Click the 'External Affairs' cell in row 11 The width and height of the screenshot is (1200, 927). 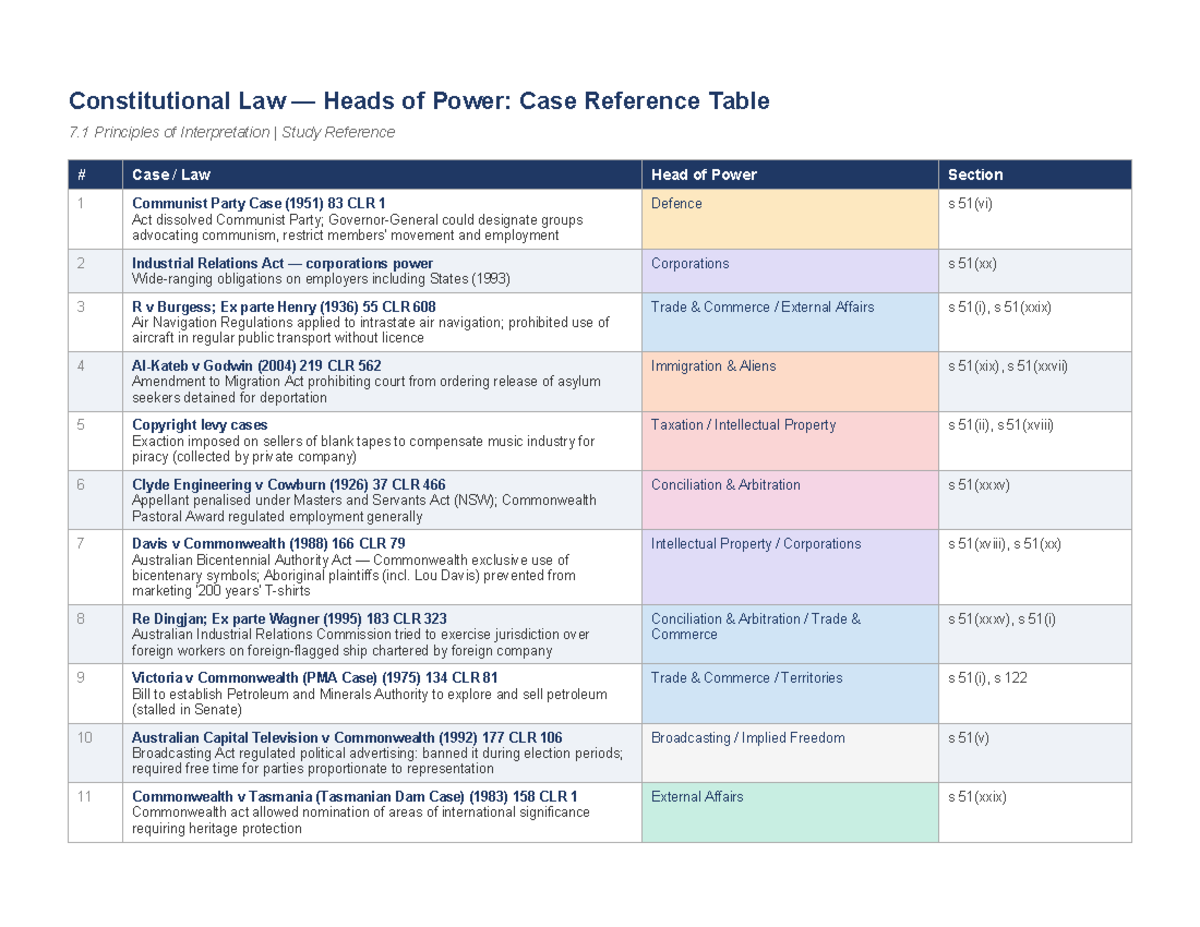(x=790, y=811)
